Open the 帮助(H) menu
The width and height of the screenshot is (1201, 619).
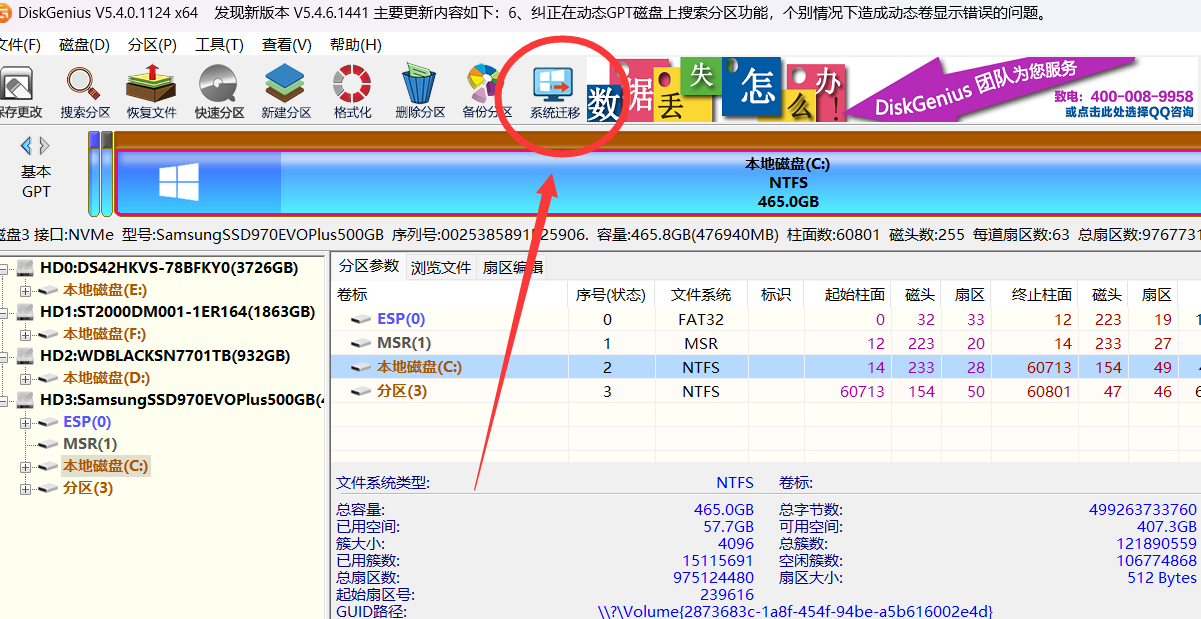pyautogui.click(x=356, y=45)
